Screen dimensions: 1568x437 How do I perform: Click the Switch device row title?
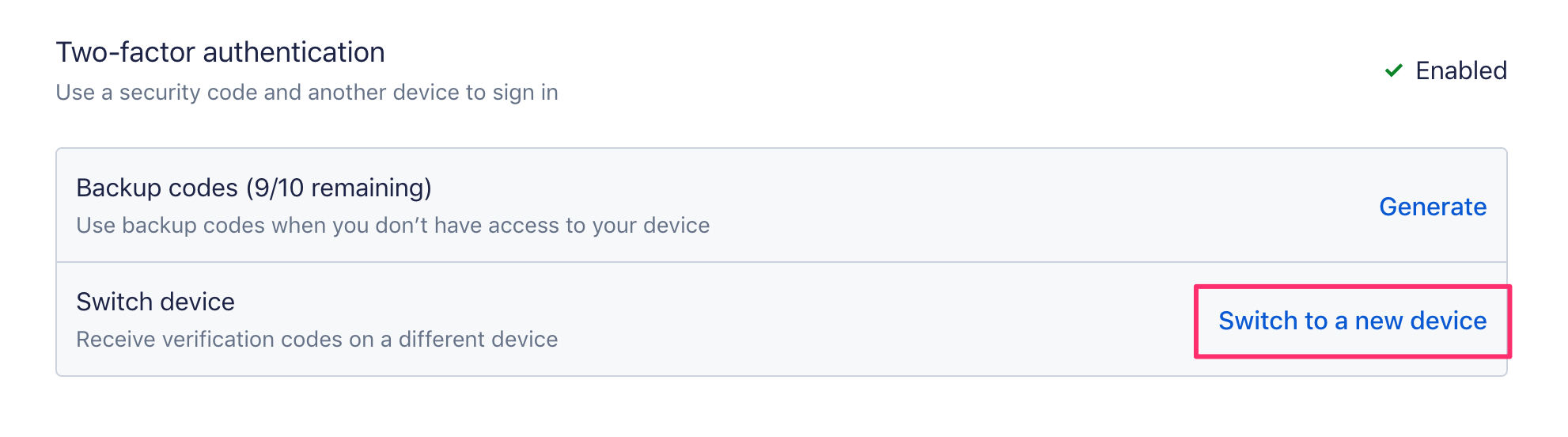pos(155,302)
